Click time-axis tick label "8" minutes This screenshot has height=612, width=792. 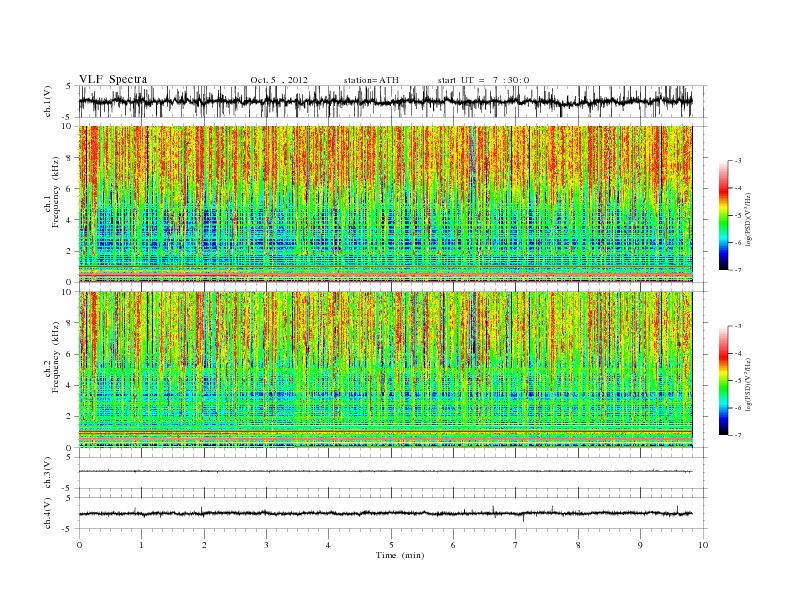[578, 545]
